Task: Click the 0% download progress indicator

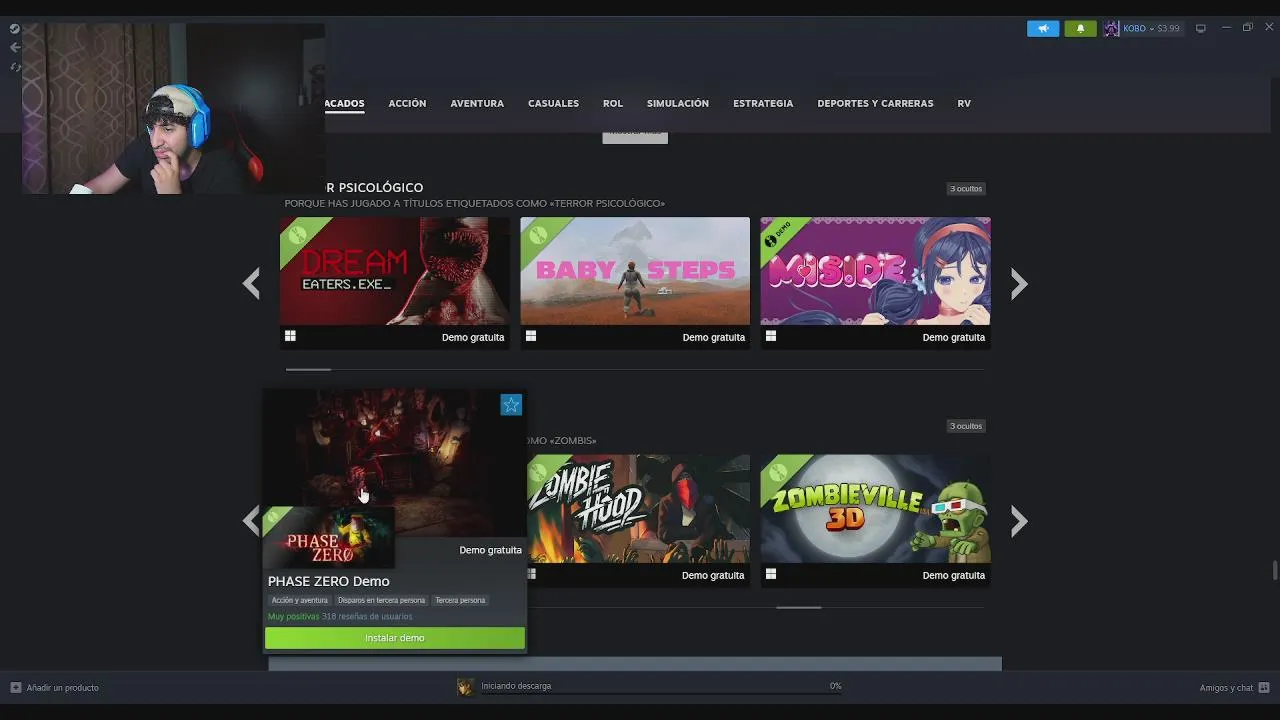Action: click(835, 686)
